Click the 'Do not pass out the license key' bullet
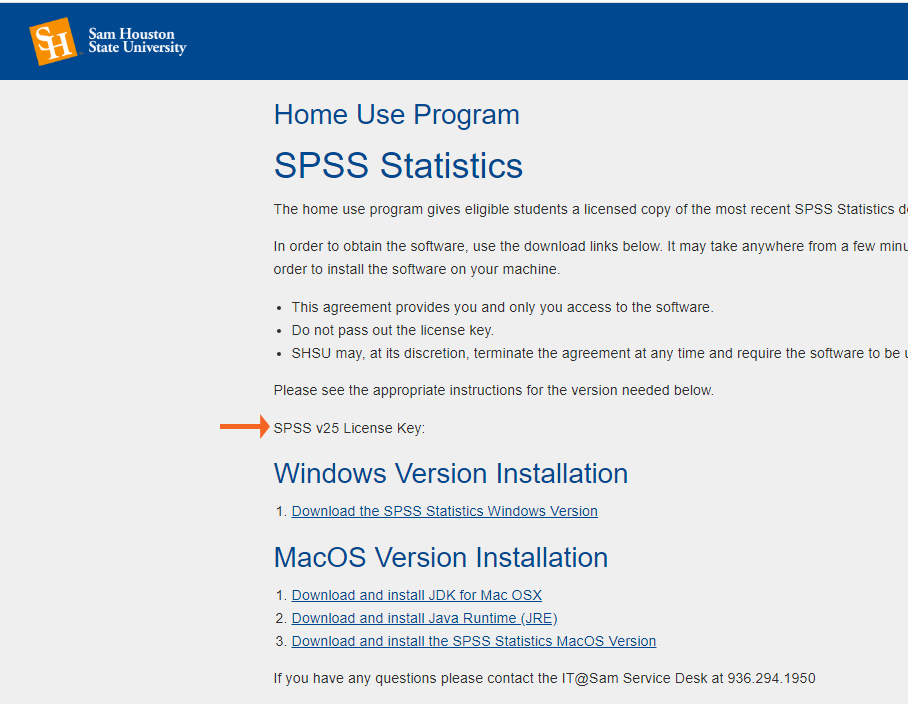The image size is (908, 704). click(x=393, y=331)
